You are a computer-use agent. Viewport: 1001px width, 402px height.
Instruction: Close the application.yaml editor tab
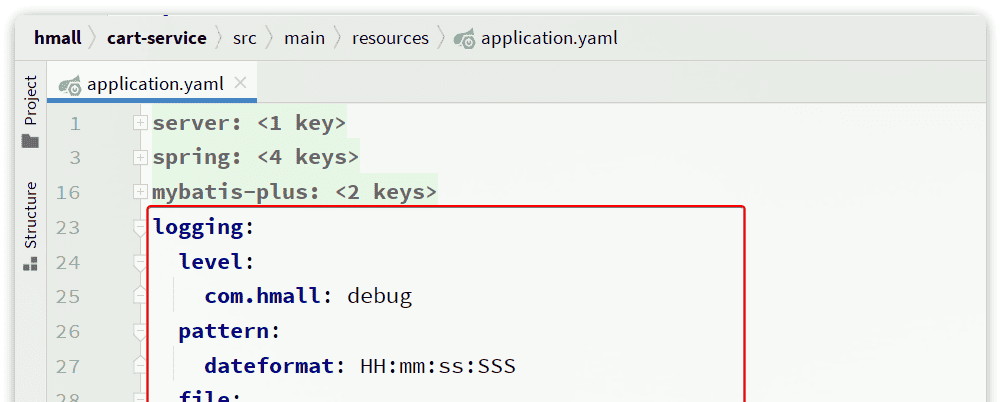(x=240, y=83)
